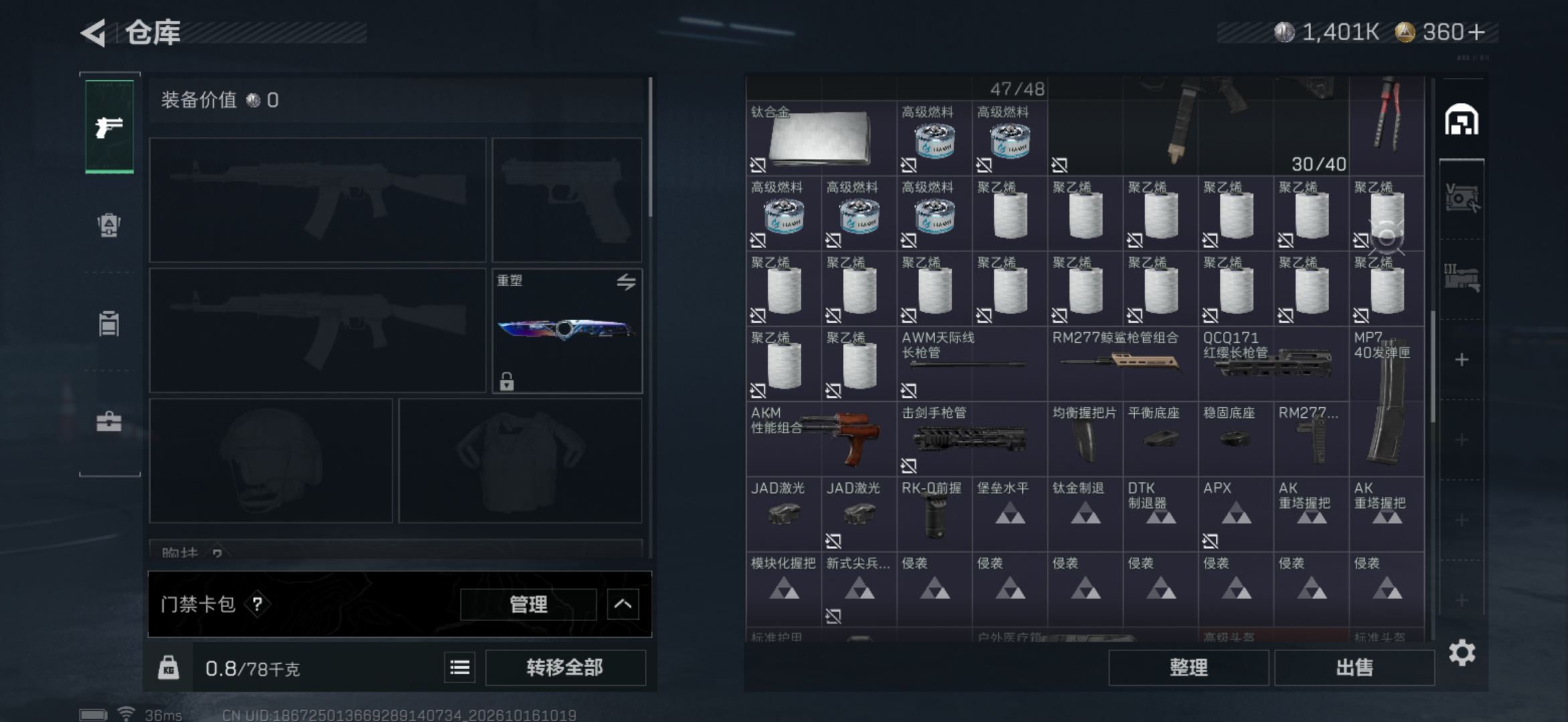The width and height of the screenshot is (1568, 722).
Task: Click the plus icon to add currency
Action: tap(1476, 32)
